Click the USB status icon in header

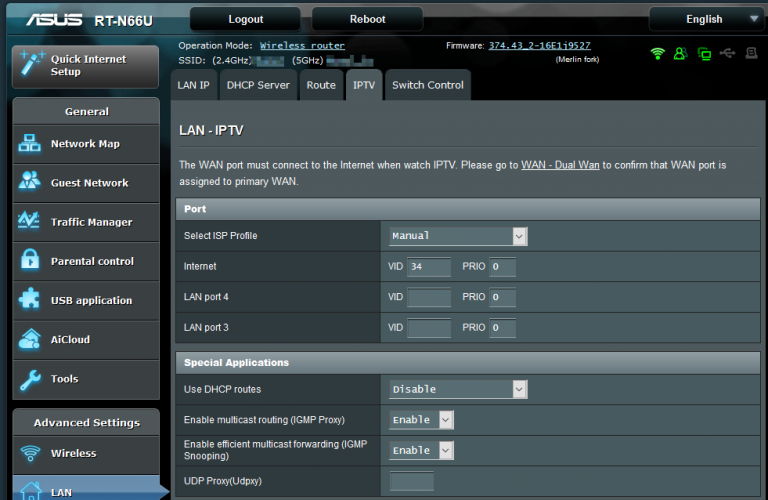click(x=727, y=53)
